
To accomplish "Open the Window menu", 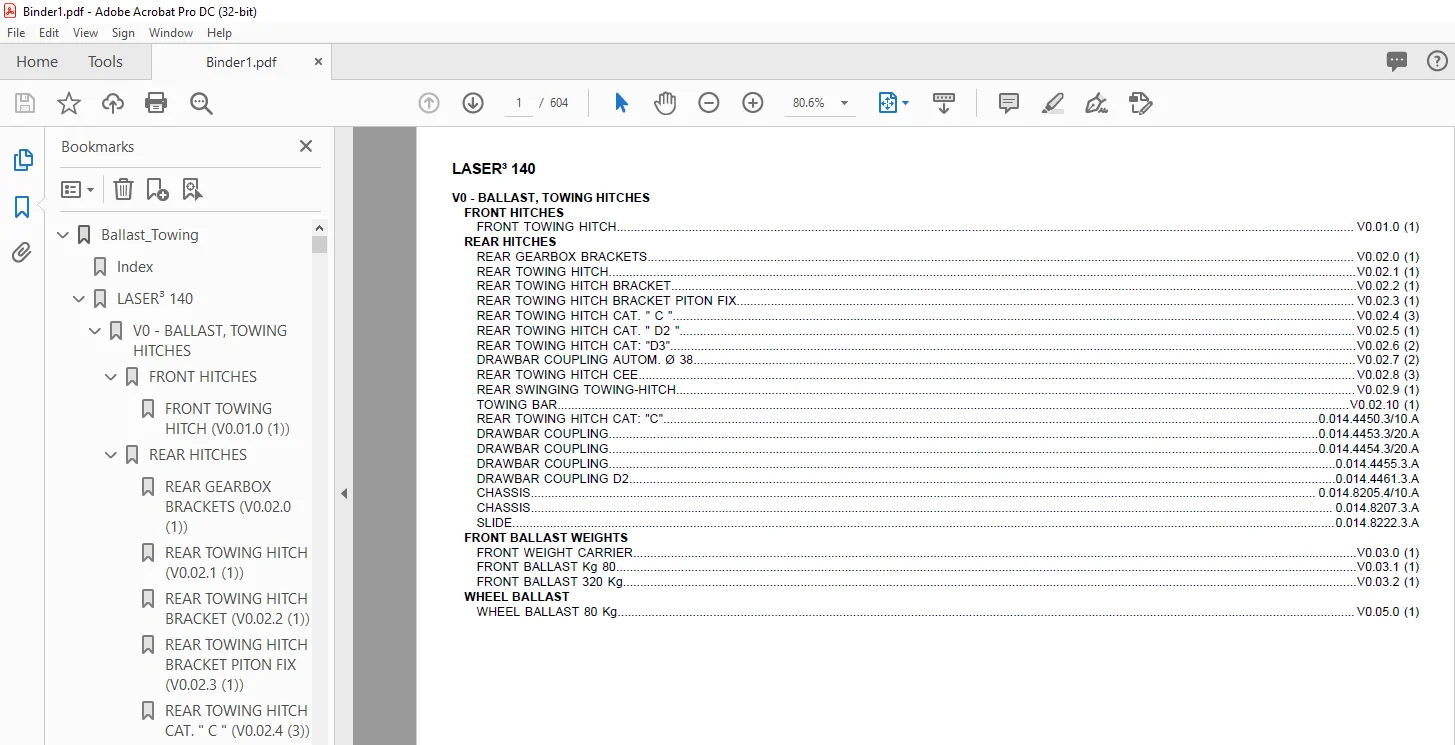I will coord(171,33).
